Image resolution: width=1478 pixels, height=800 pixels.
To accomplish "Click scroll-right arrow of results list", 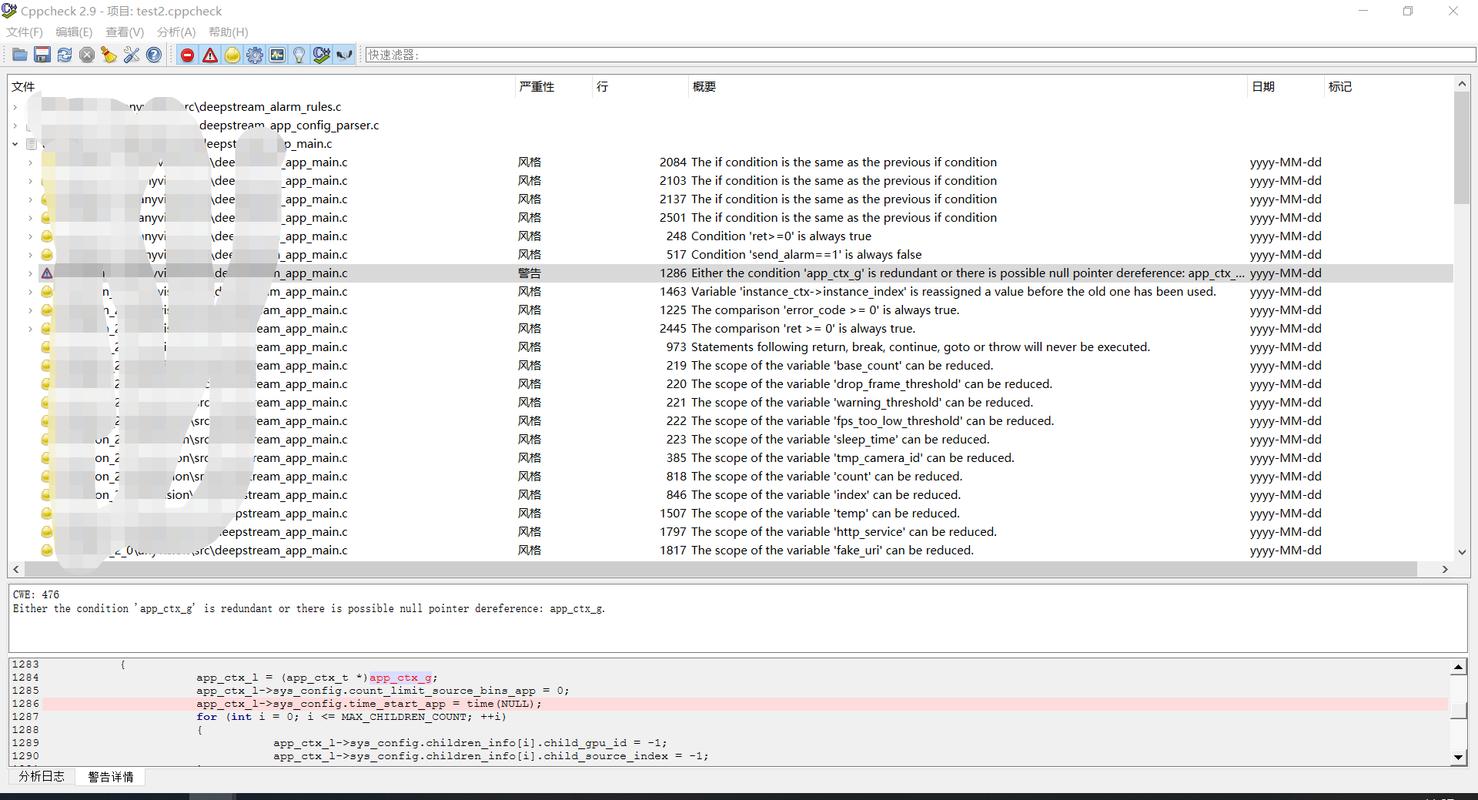I will [x=1445, y=569].
